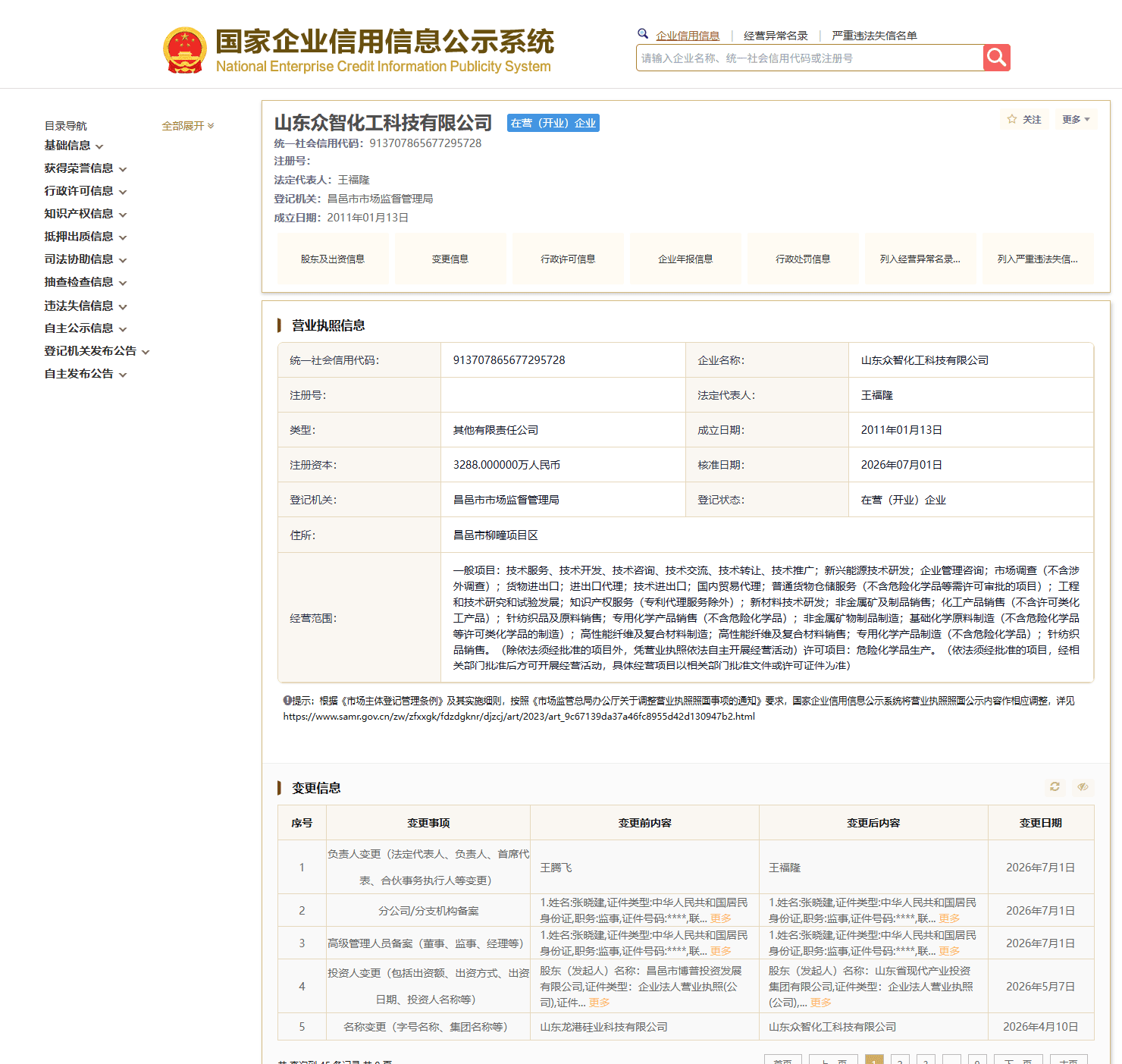Expand 登记机关发布公告 navigation section
1122x1064 pixels.
coord(96,351)
